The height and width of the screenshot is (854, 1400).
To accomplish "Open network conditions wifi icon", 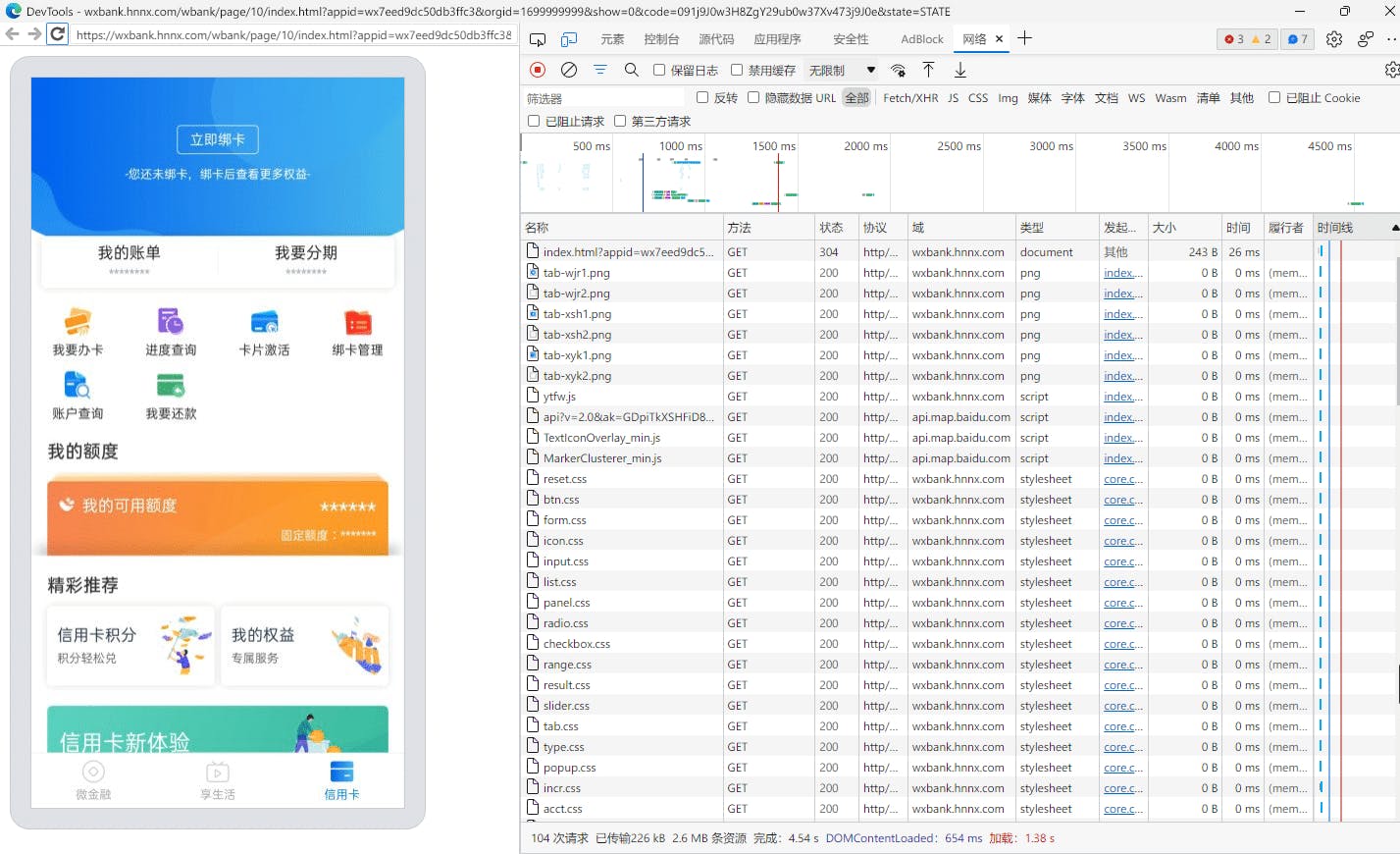I will 898,70.
